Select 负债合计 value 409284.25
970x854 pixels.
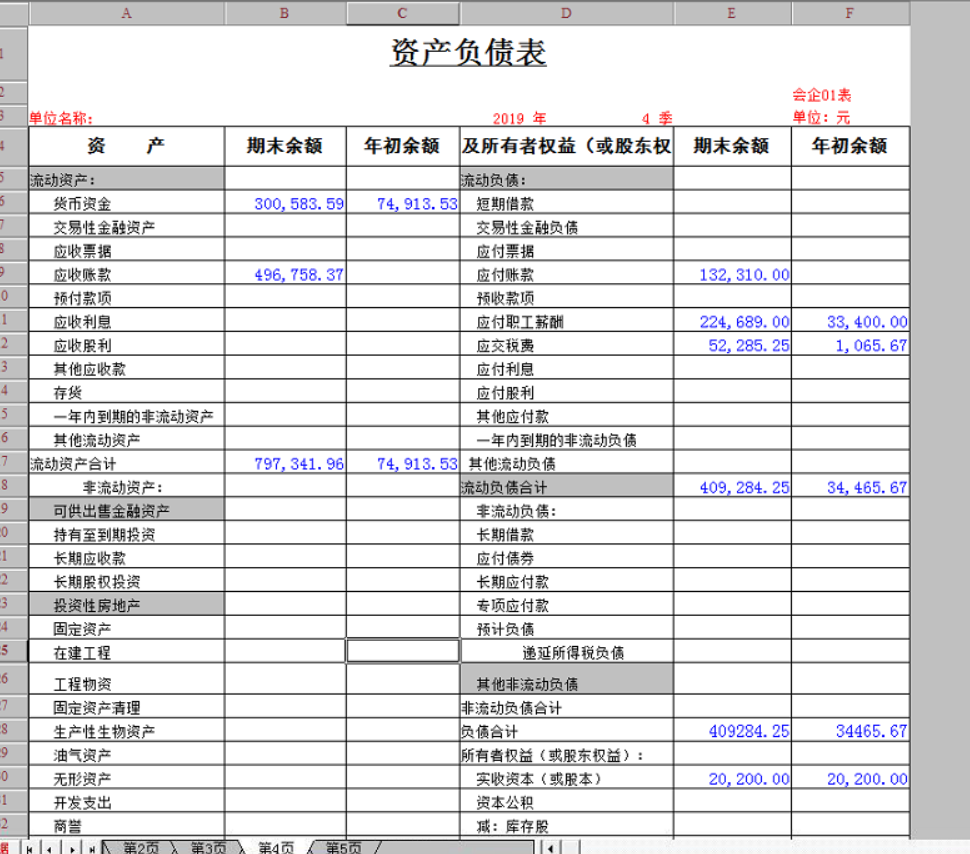click(x=732, y=731)
